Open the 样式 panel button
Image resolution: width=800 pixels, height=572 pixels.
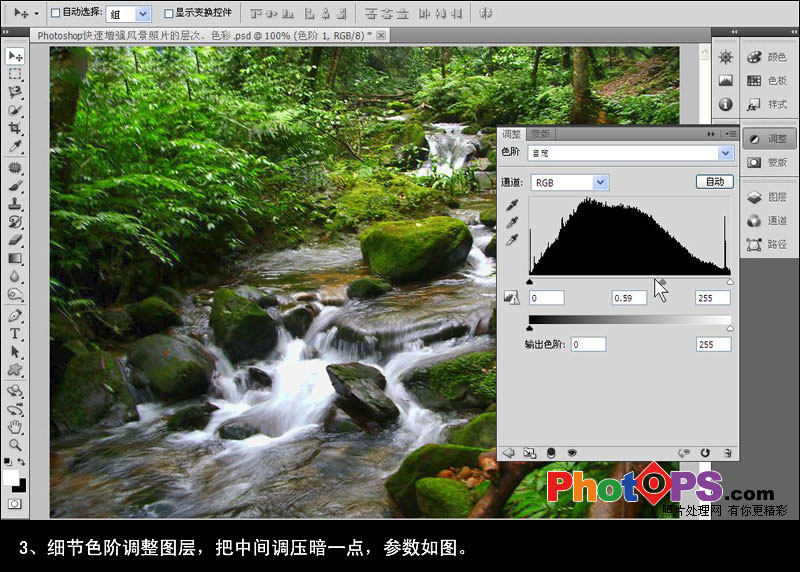[x=768, y=105]
